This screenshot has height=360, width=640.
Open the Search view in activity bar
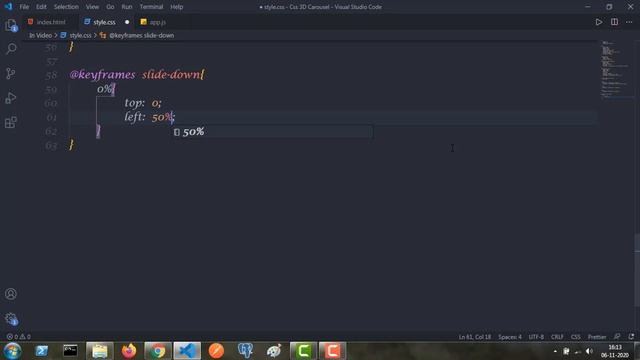coord(11,49)
